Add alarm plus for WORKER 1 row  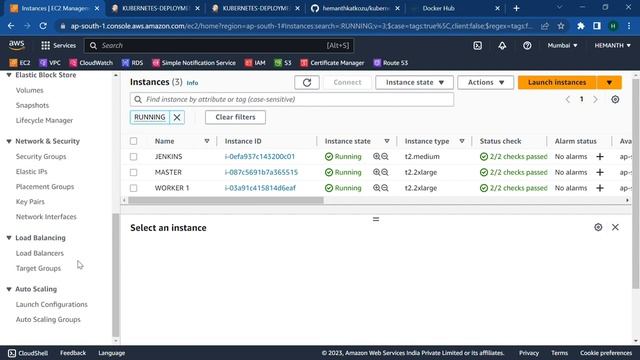click(x=600, y=188)
